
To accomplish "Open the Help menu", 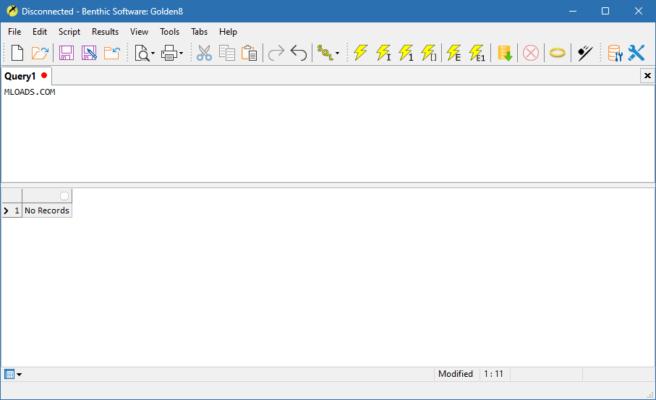I will click(228, 32).
